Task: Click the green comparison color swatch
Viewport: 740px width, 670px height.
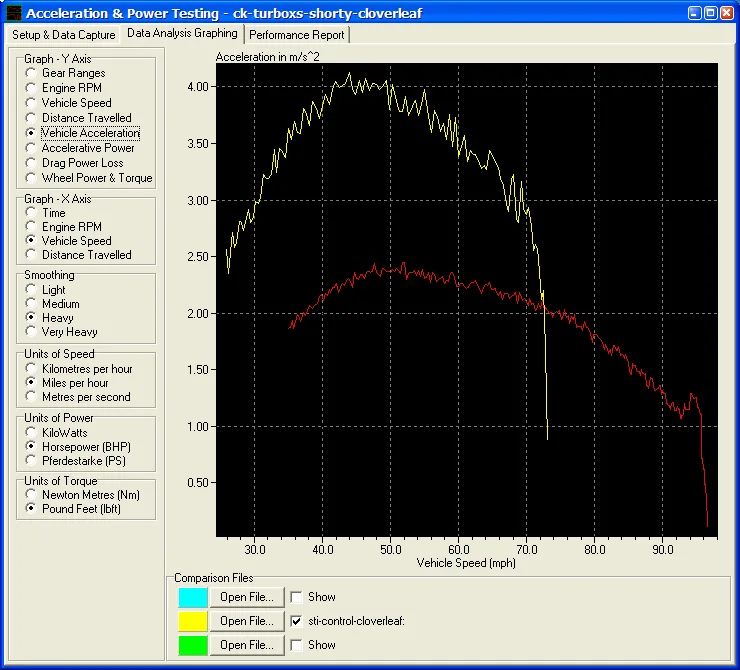Action: point(192,645)
